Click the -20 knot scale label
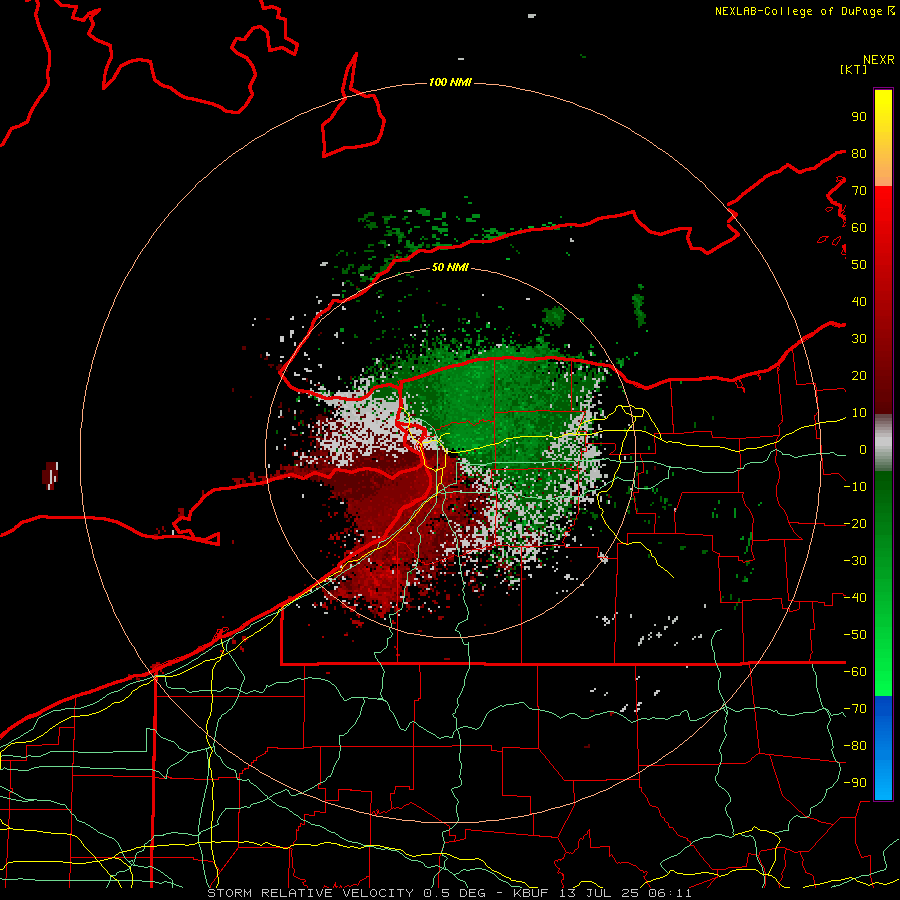This screenshot has height=900, width=900. [855, 523]
